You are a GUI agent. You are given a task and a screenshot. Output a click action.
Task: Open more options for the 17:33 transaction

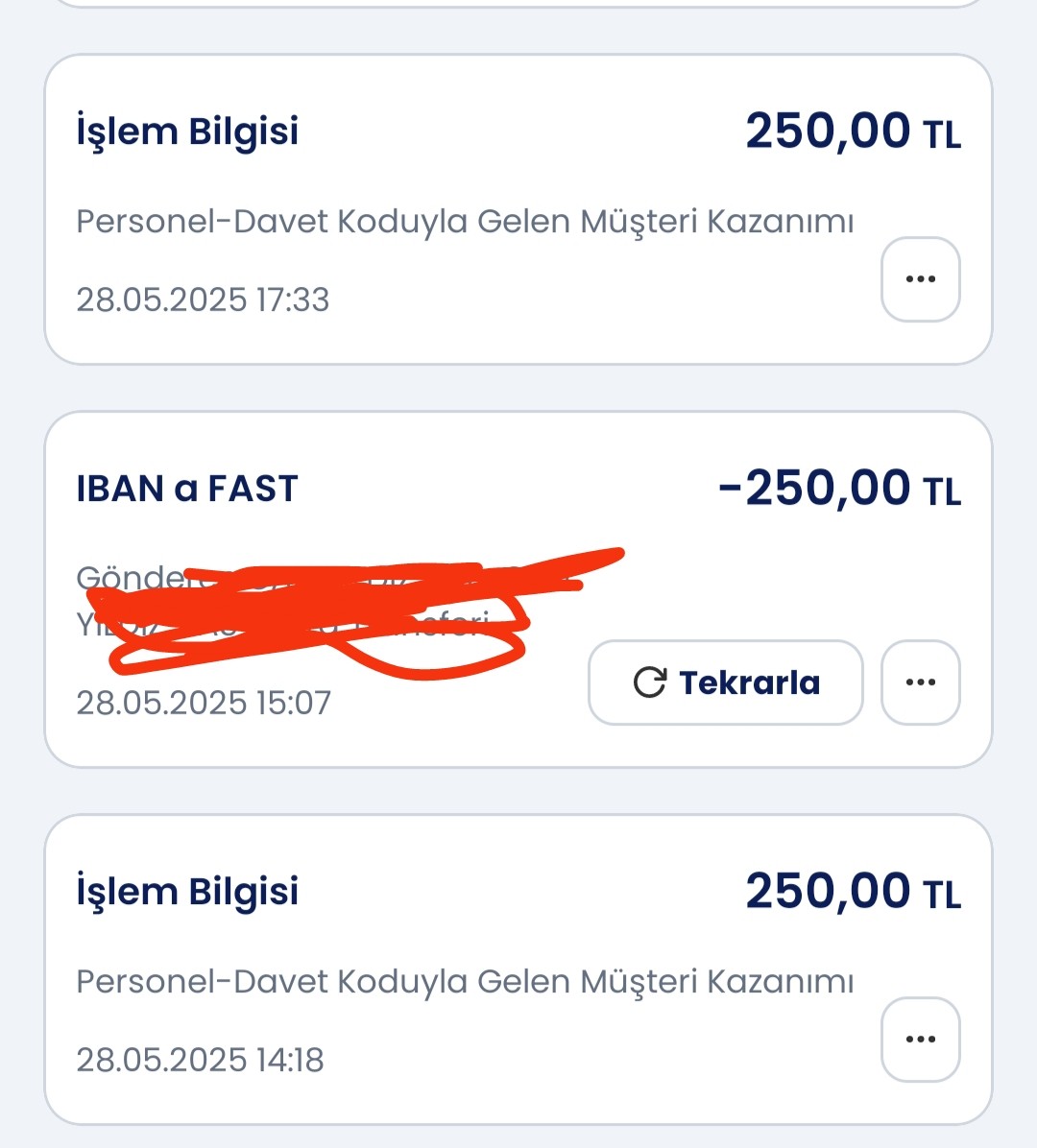point(921,279)
